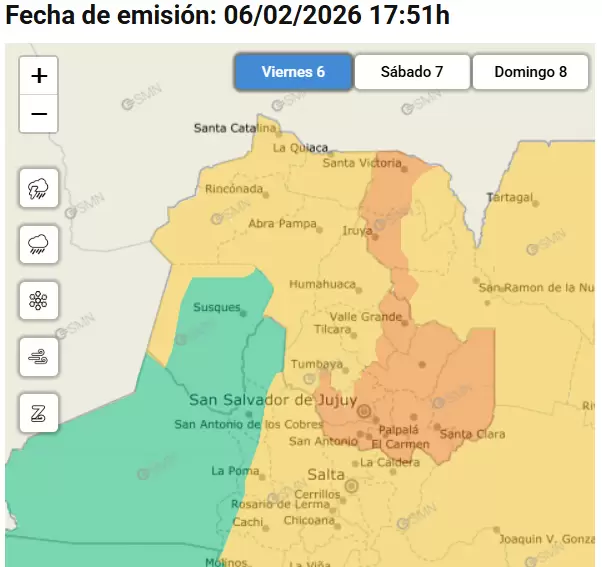Screen dimensions: 602x567
Task: Click the Susques label on the map
Action: tap(217, 307)
